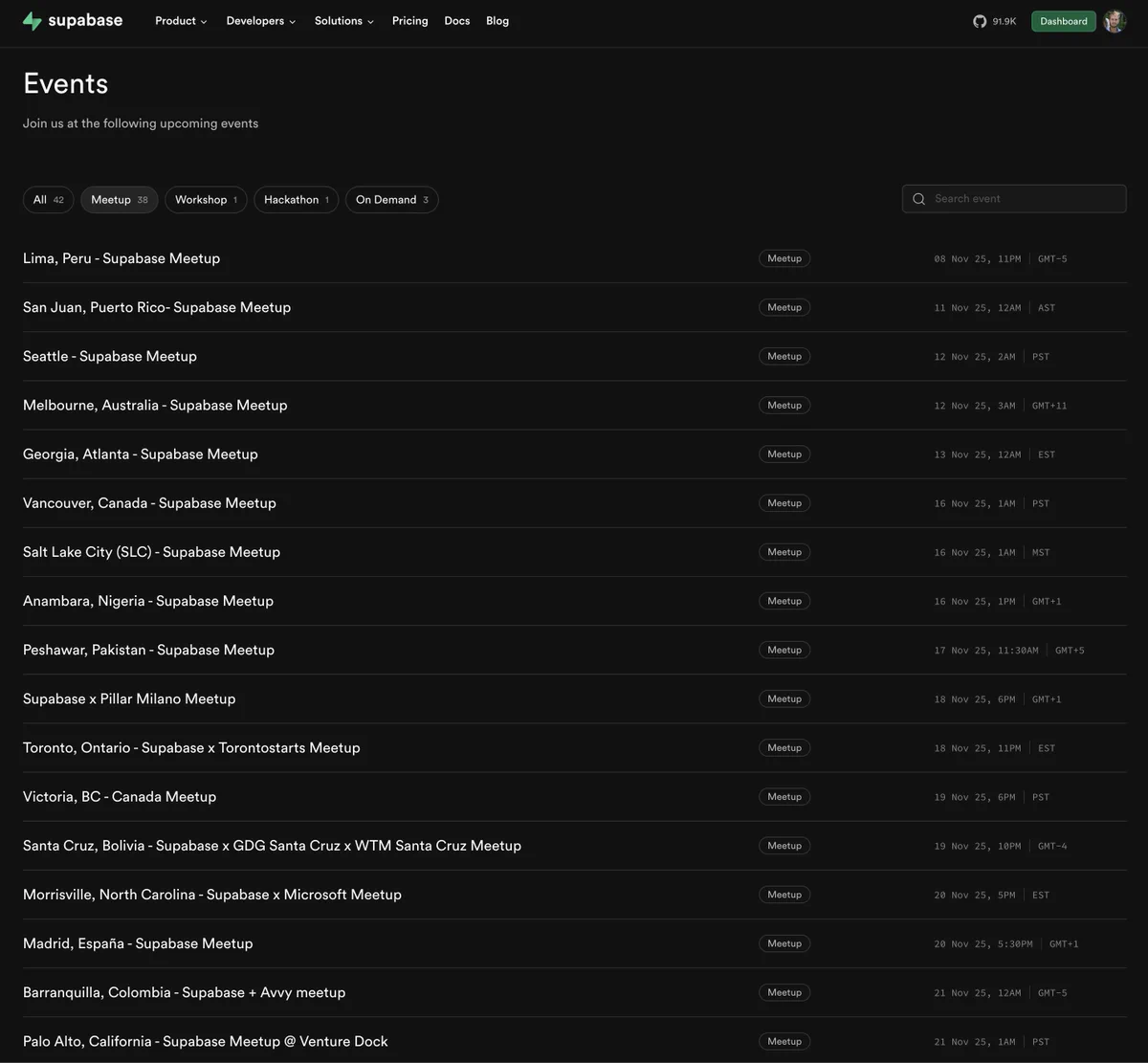1148x1063 pixels.
Task: Expand the Developers menu
Action: (261, 21)
